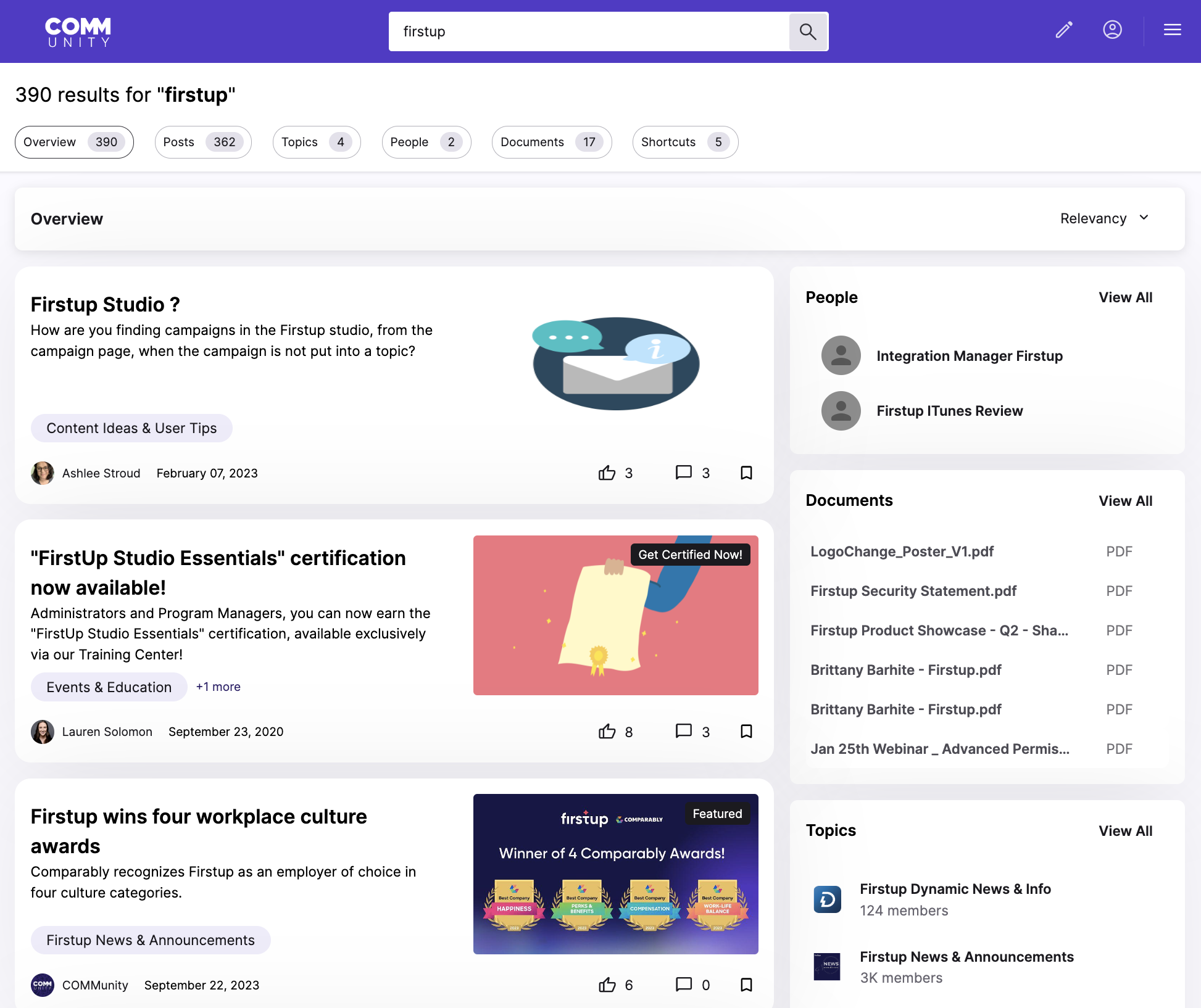Open Firstup Dynamic News & Info topic

[955, 889]
